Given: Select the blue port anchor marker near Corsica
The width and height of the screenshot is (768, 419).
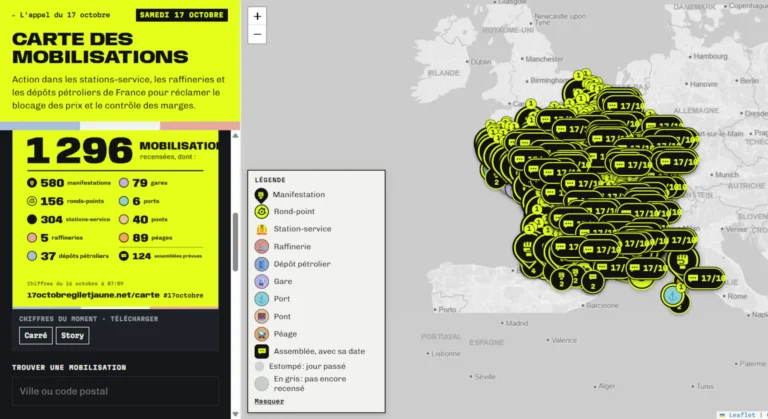Looking at the screenshot, I should 672,296.
